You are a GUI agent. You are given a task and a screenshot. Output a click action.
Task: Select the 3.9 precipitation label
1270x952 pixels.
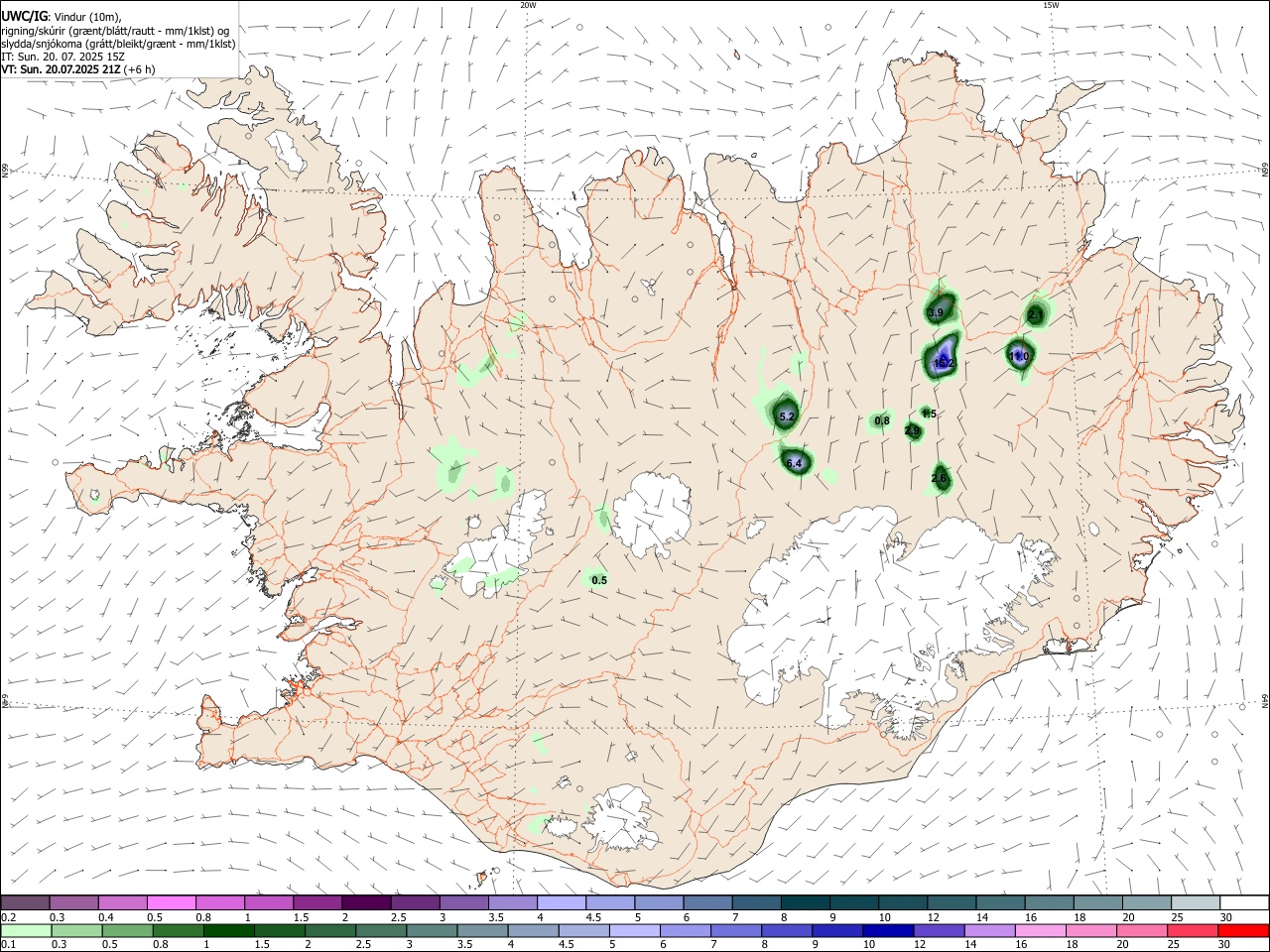[935, 313]
